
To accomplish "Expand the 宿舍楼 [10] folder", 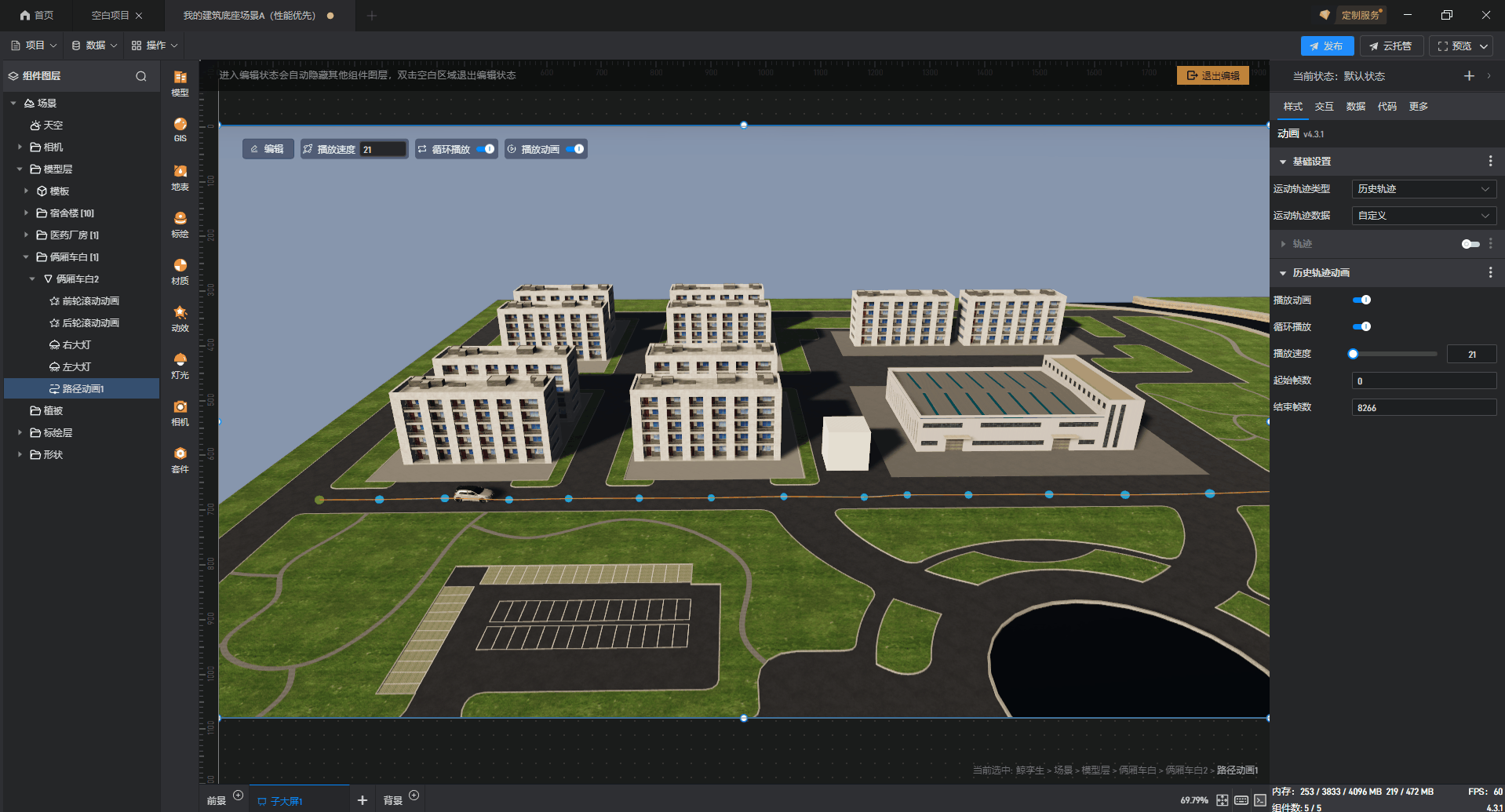I will pyautogui.click(x=26, y=213).
